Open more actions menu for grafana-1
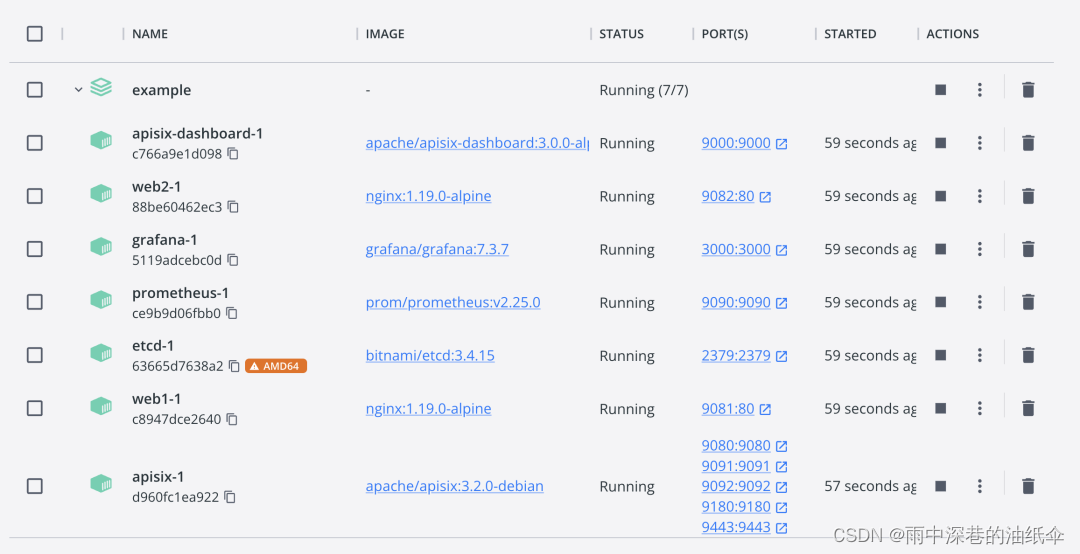1080x554 pixels. pos(979,249)
